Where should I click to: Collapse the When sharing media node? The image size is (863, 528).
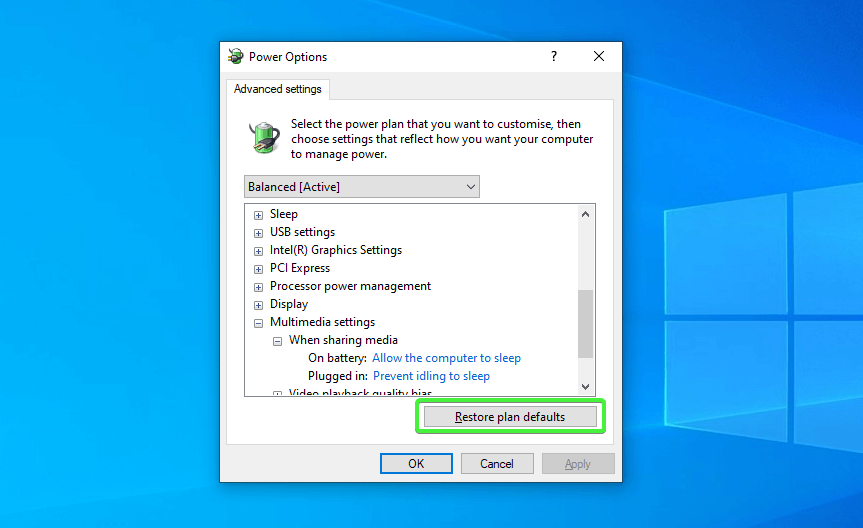[277, 341]
